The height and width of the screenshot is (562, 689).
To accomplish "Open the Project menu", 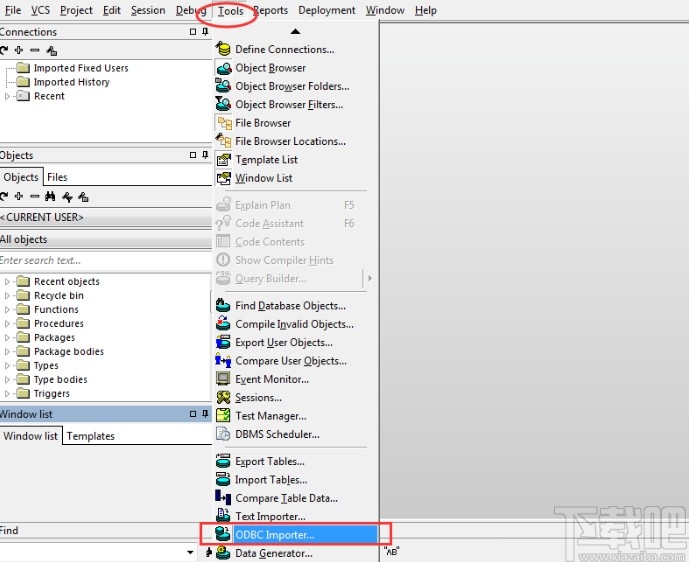I will [x=76, y=10].
